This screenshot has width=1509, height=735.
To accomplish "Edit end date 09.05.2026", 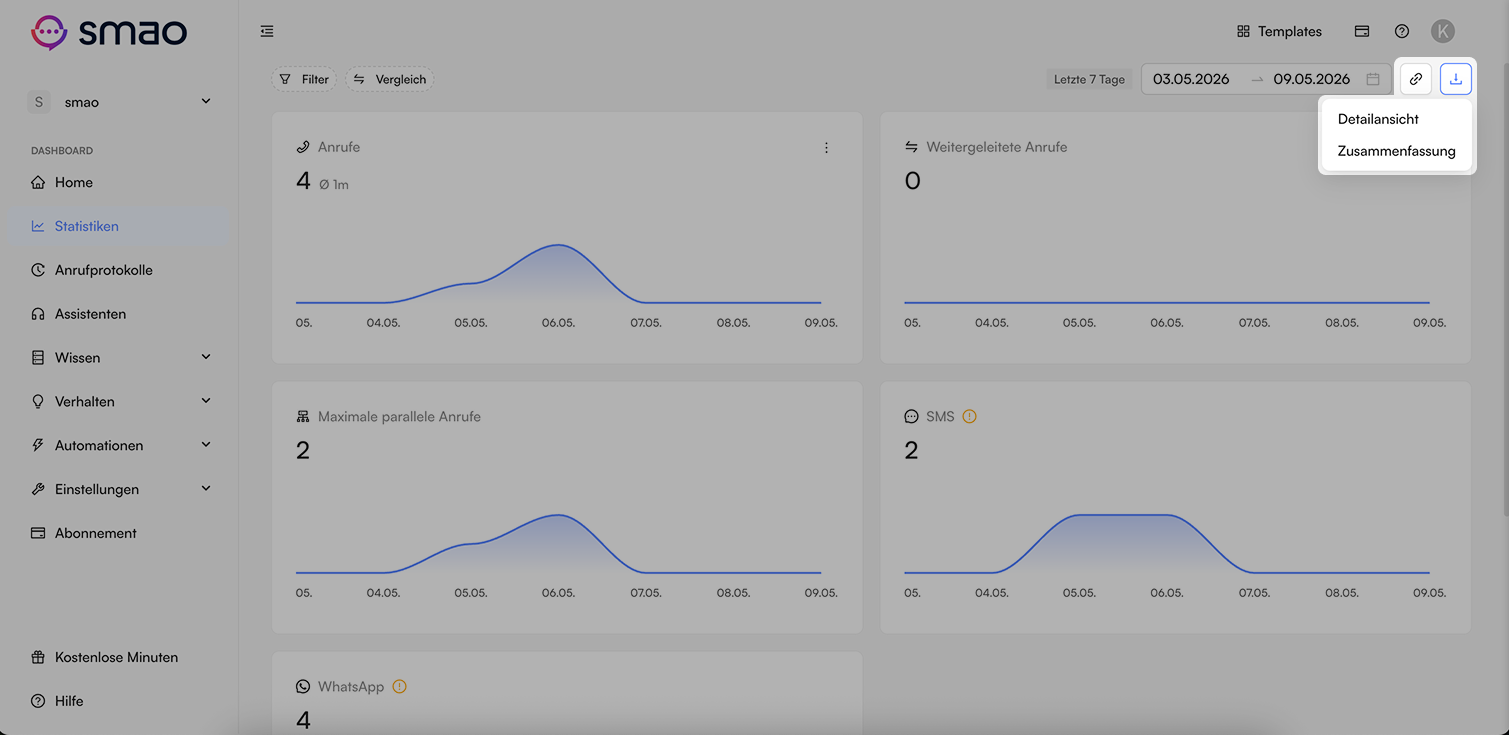I will (1311, 79).
